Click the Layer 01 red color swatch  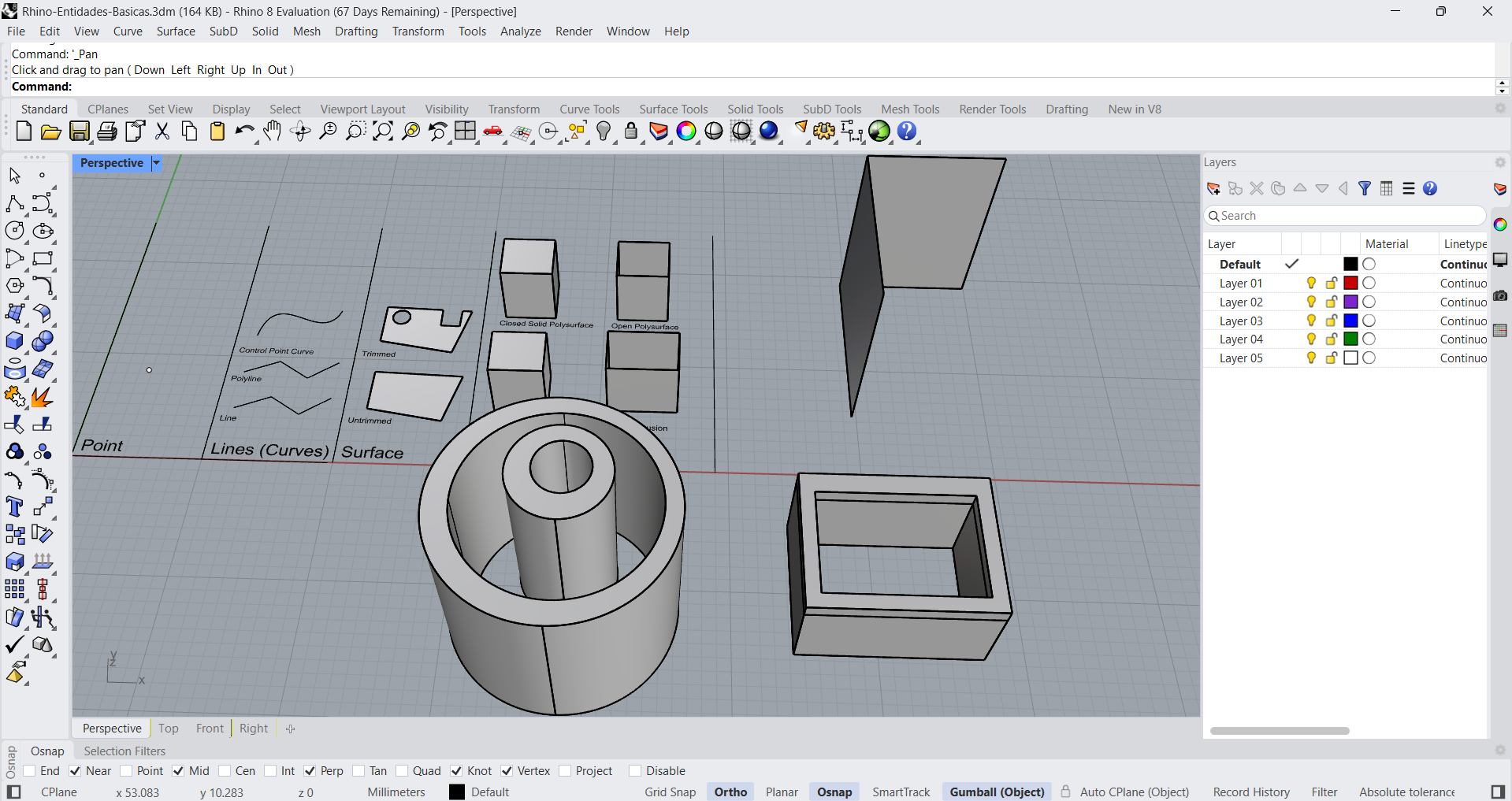coord(1350,284)
